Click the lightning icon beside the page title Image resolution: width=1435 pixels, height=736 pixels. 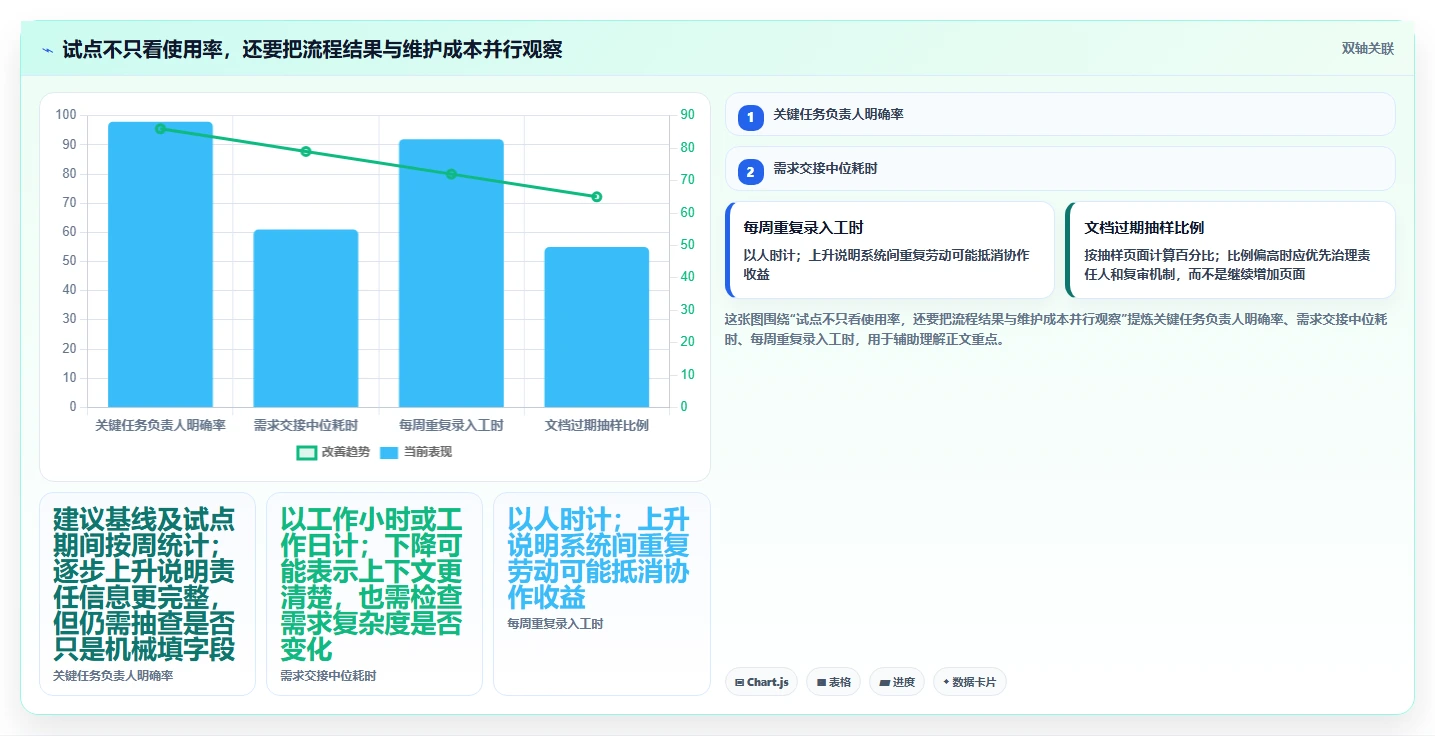(47, 50)
